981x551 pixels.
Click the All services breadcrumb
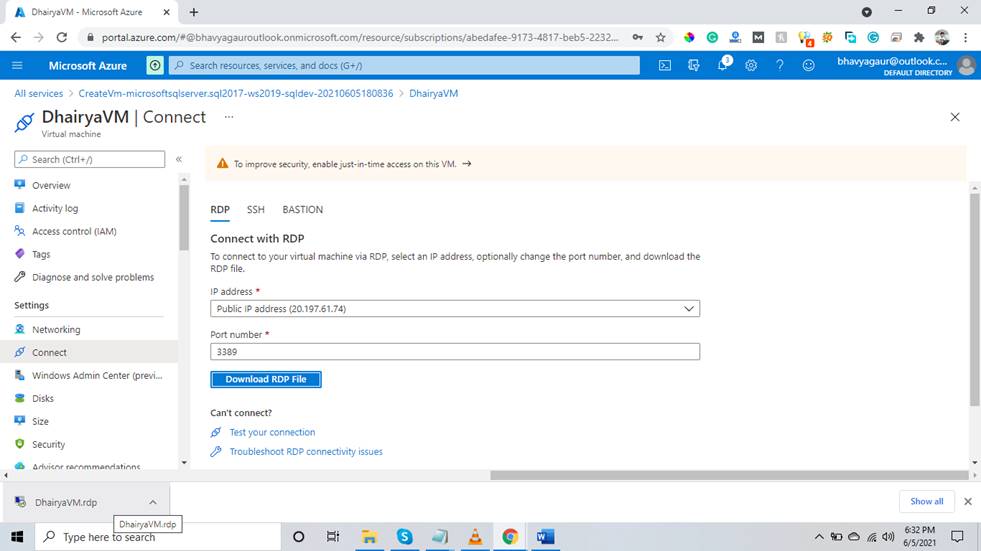point(39,93)
